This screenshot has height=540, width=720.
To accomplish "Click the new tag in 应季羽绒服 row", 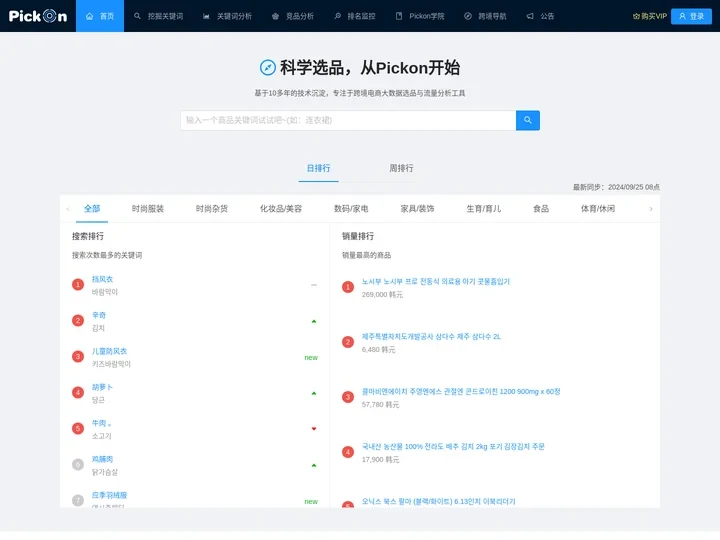I will [311, 501].
